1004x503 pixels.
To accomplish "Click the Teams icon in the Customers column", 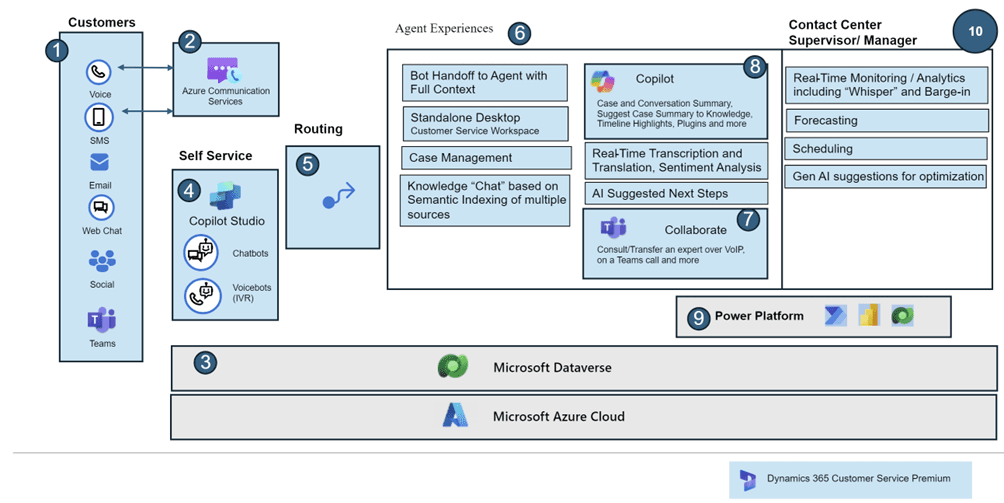I will pos(101,320).
